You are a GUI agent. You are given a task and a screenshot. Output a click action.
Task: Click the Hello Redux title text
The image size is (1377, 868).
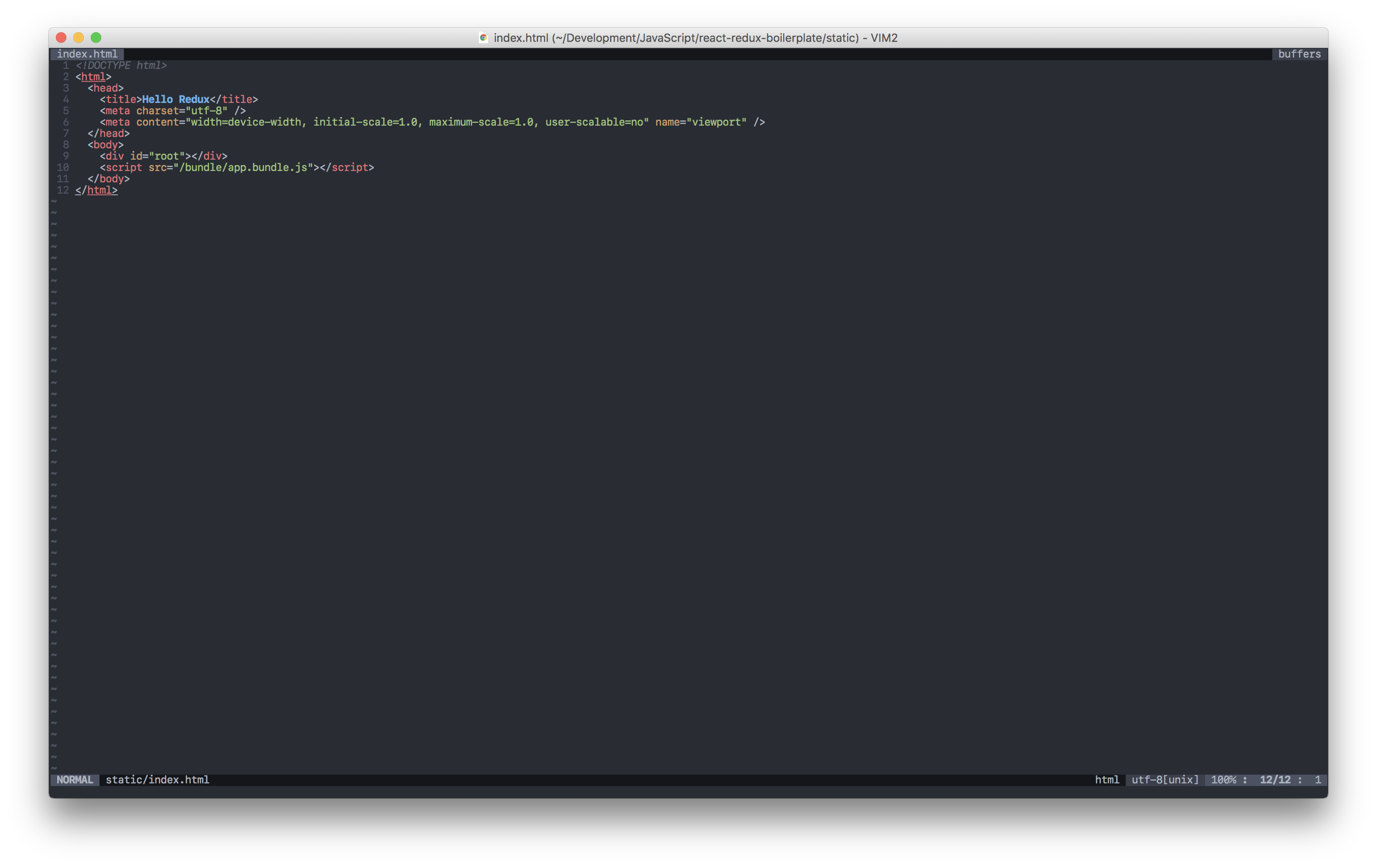click(175, 99)
